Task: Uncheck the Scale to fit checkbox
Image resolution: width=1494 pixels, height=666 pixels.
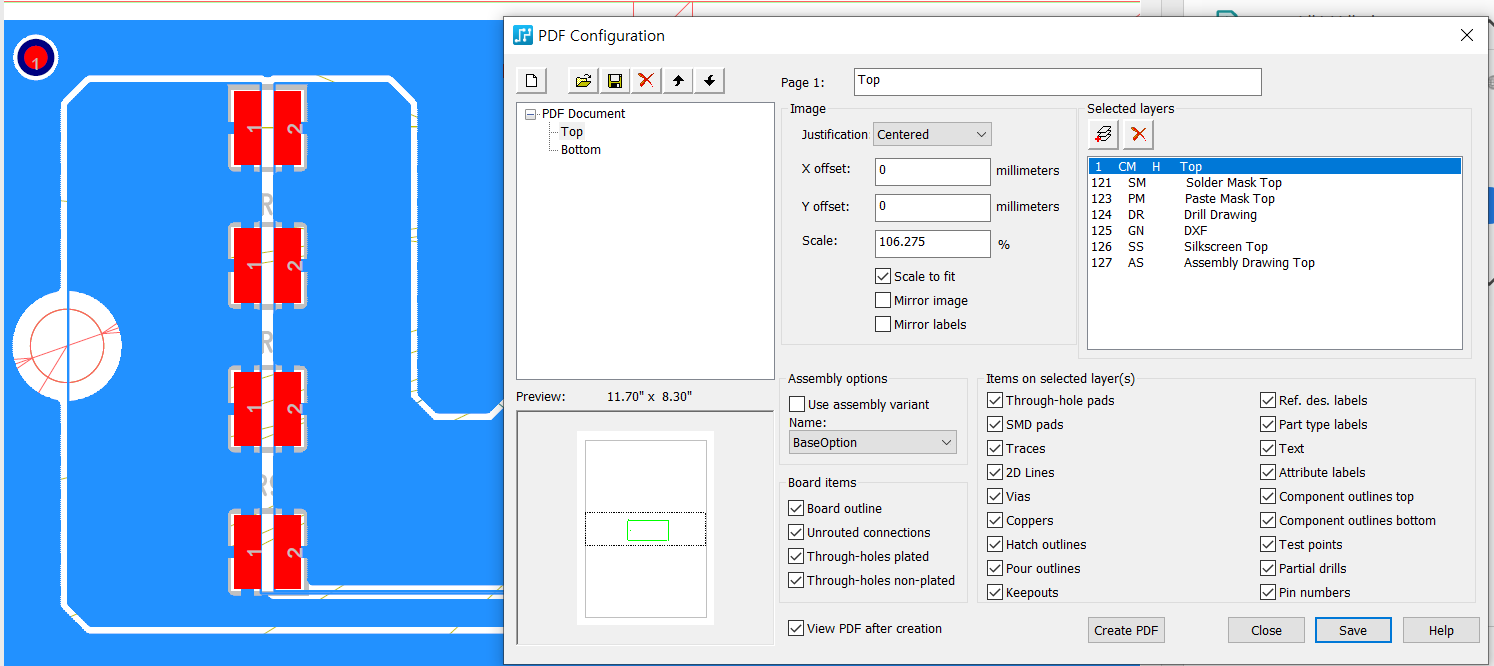Action: [x=883, y=277]
